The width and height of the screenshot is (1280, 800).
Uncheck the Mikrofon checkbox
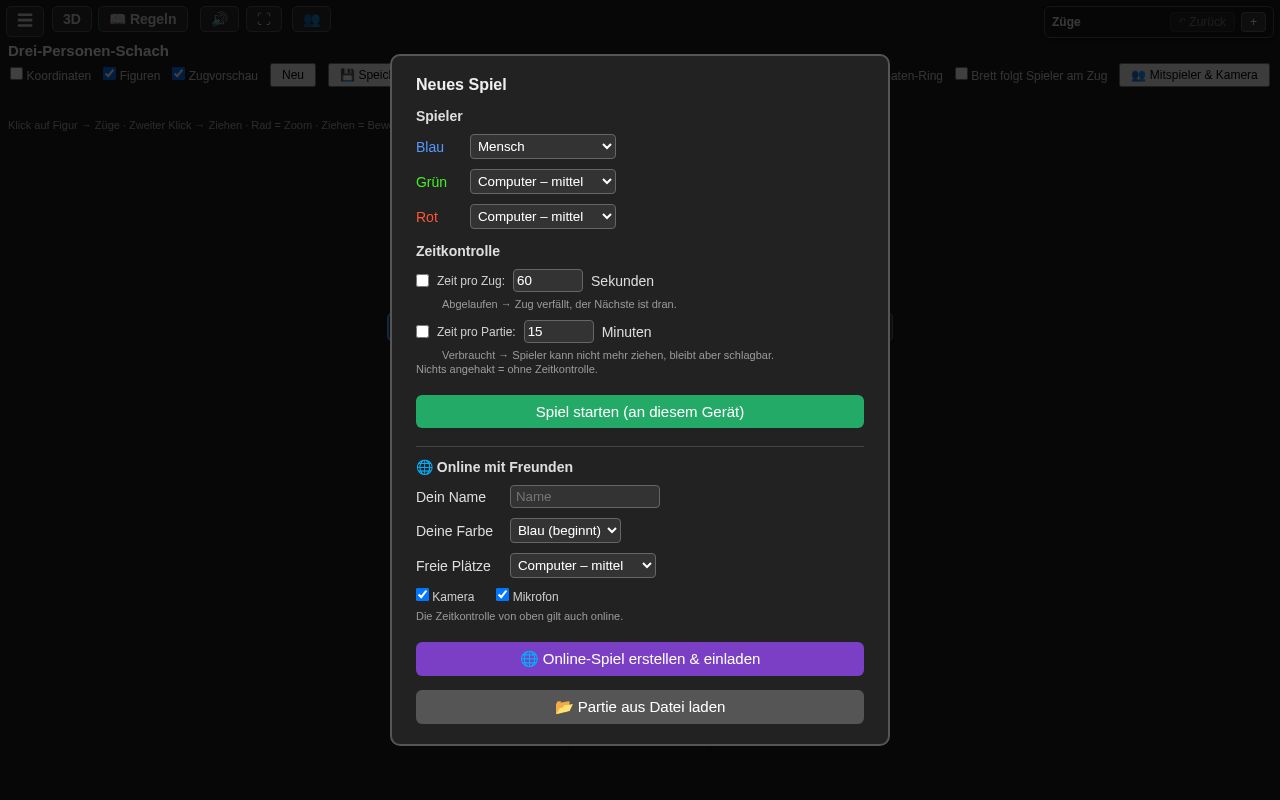tap(502, 594)
